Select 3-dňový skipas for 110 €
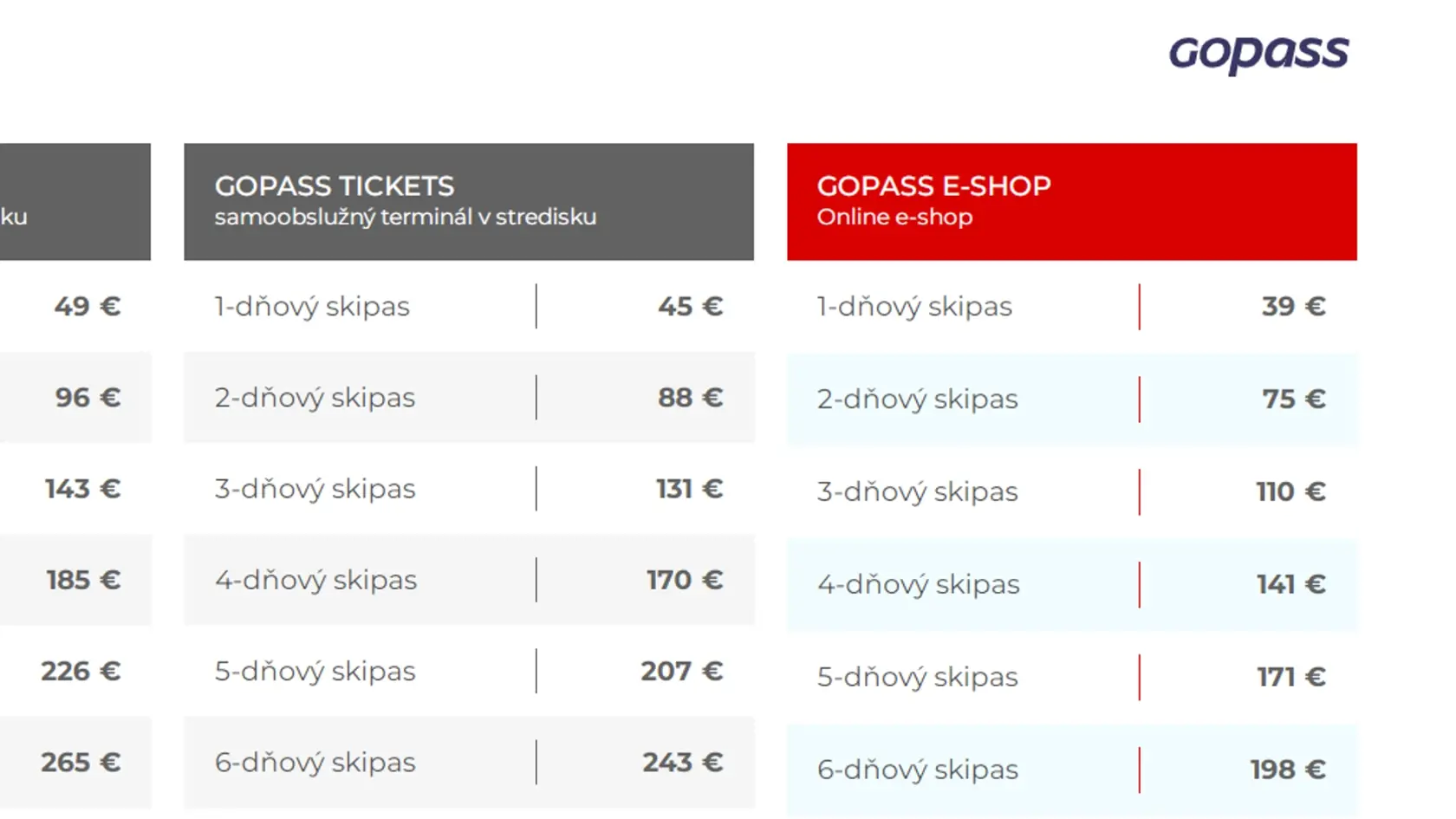The width and height of the screenshot is (1456, 819). point(917,492)
